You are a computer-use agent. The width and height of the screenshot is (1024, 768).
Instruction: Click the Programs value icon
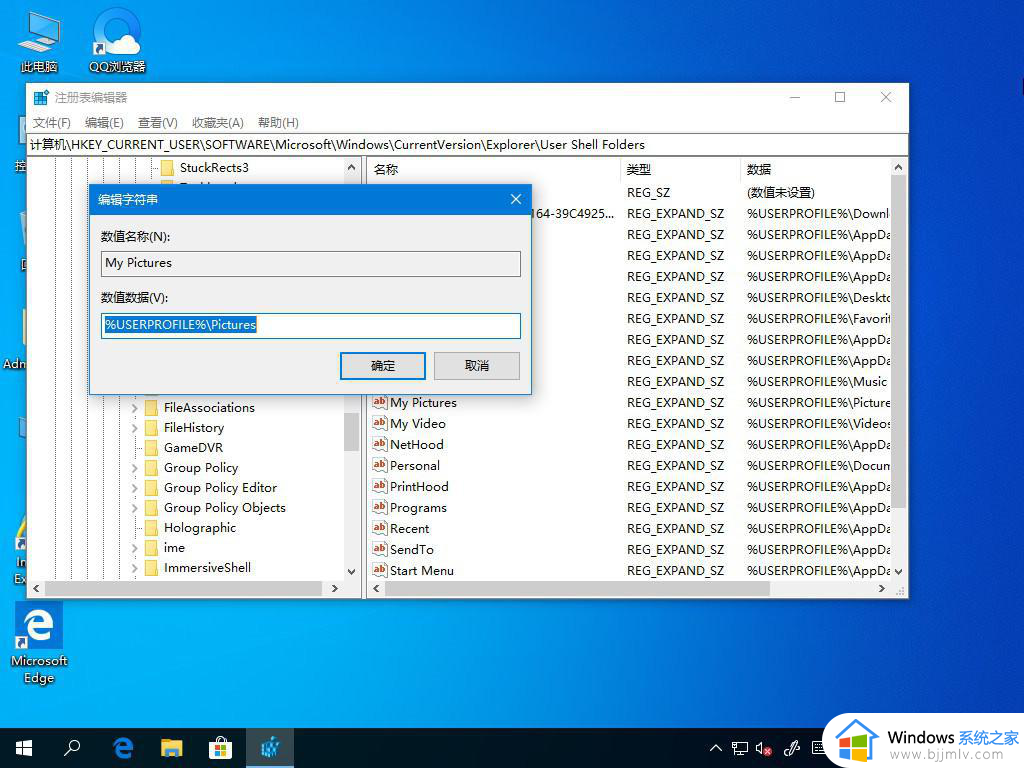click(x=379, y=506)
